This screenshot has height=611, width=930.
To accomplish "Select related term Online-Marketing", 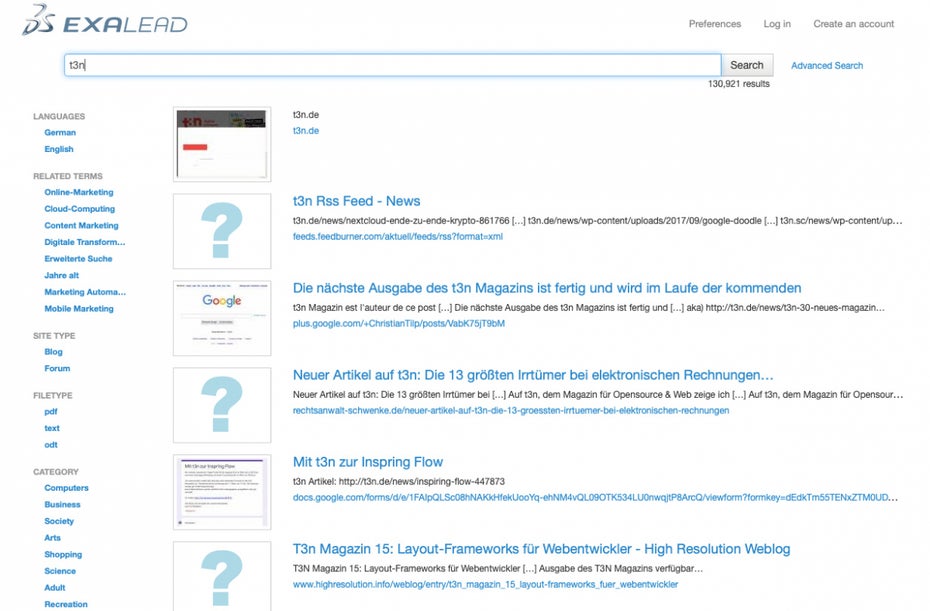I will pyautogui.click(x=79, y=192).
